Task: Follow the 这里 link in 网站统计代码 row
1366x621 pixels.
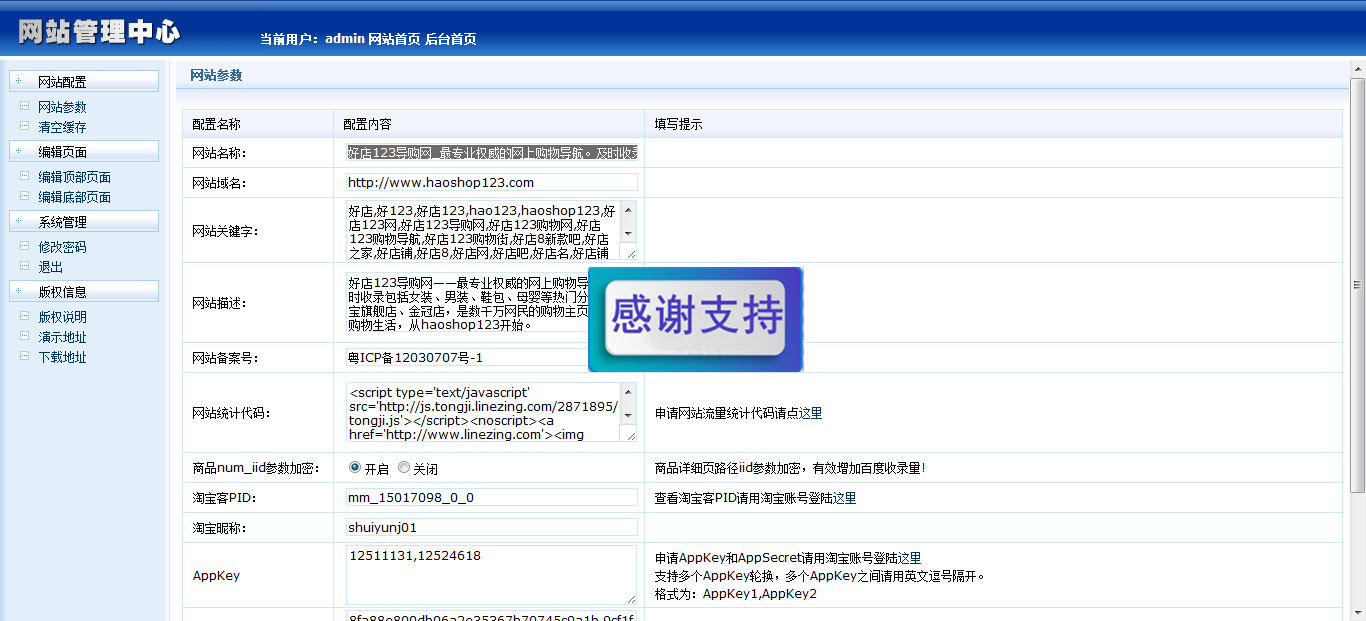Action: pos(810,413)
